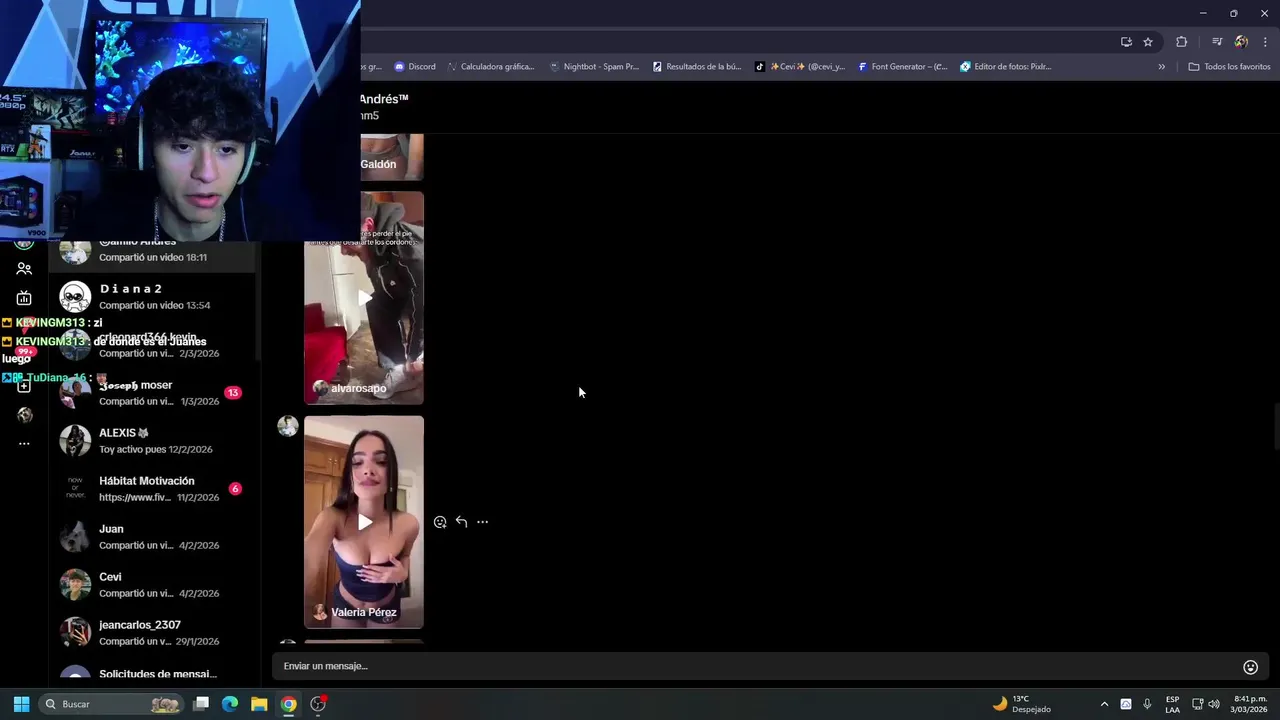Screen dimensions: 1280x720
Task: Click sender avatar beside Valeria Pérez video
Action: pyautogui.click(x=288, y=426)
